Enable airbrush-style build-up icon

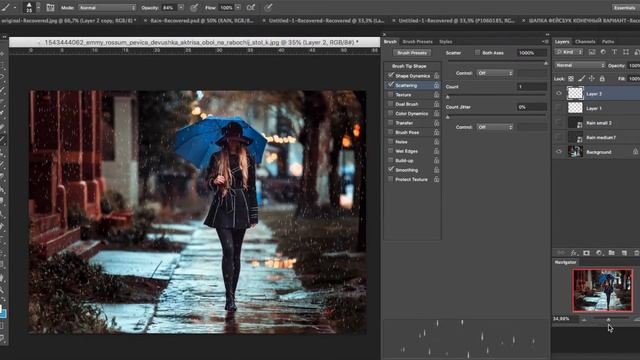tap(251, 7)
